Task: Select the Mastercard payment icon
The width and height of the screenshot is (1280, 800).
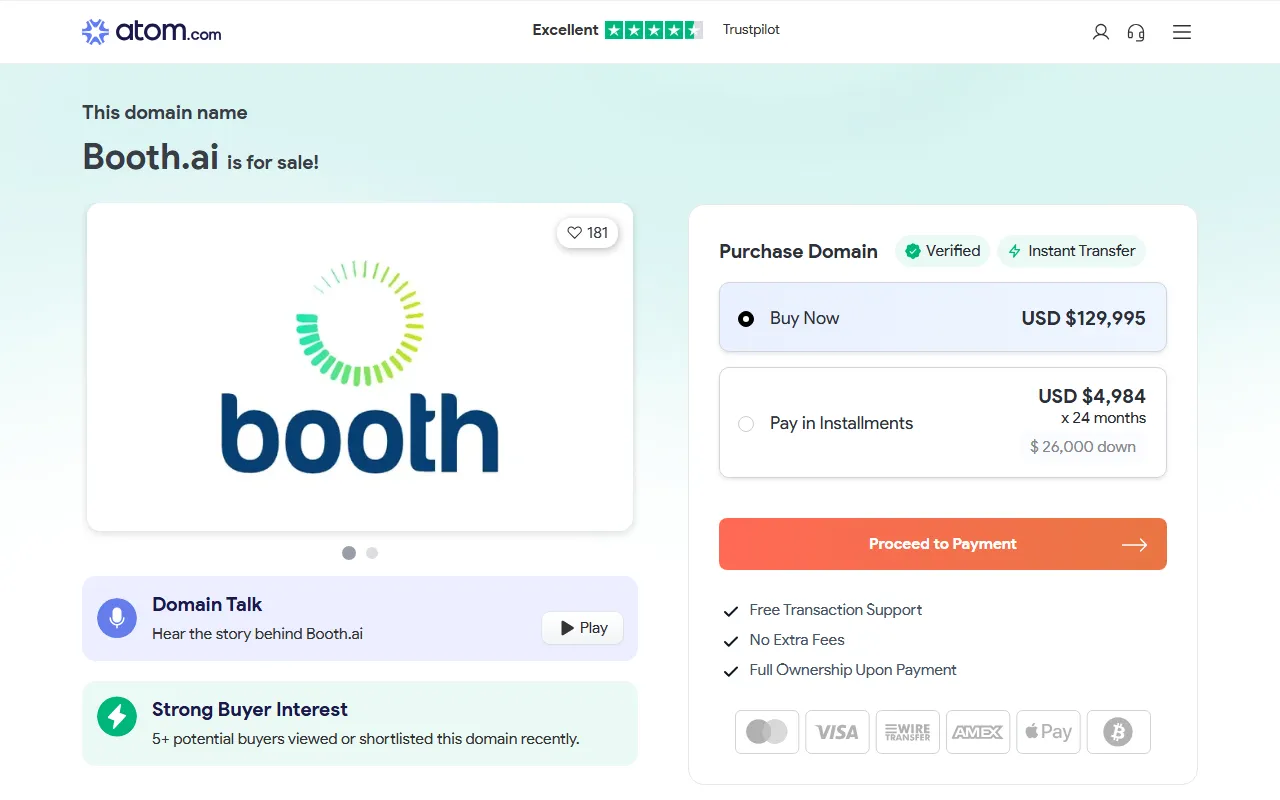Action: pyautogui.click(x=766, y=732)
